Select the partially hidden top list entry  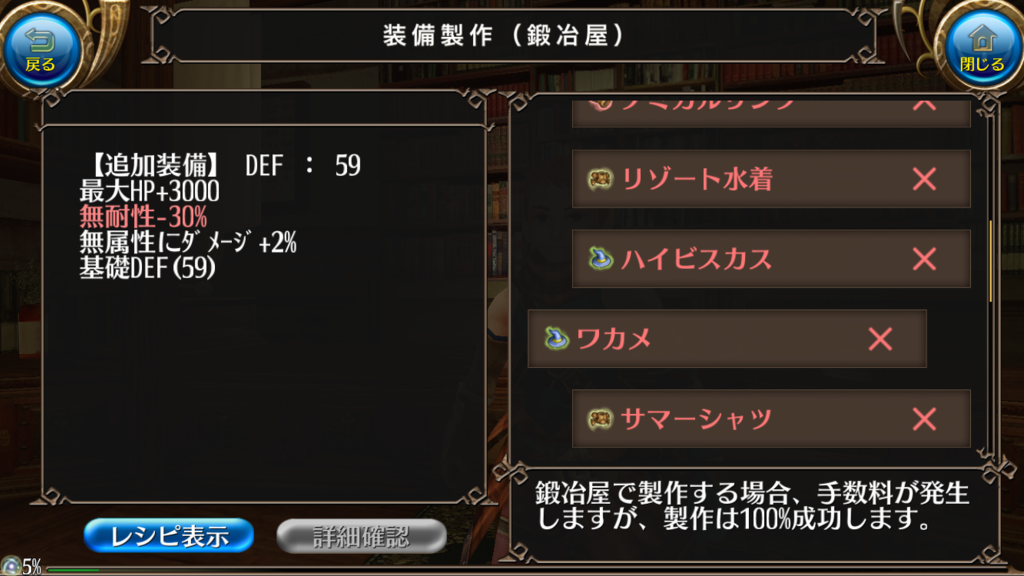click(771, 113)
